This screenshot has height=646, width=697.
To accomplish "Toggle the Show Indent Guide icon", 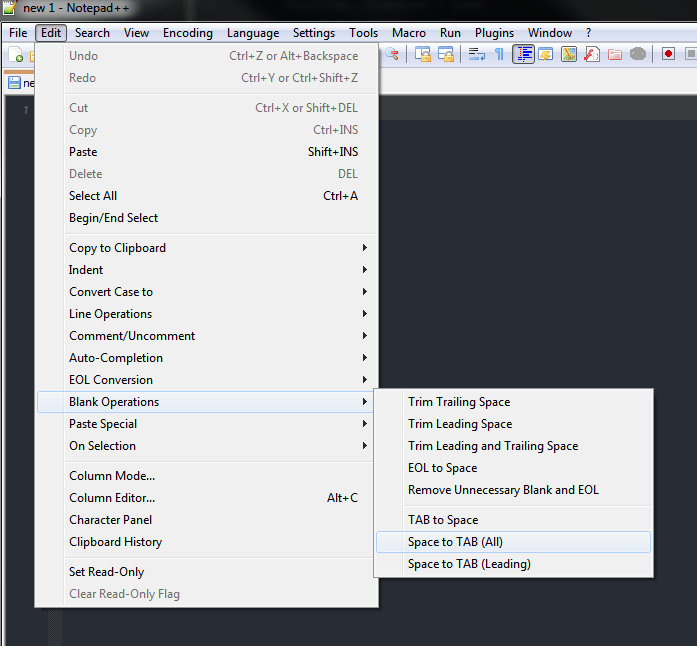I will [523, 54].
